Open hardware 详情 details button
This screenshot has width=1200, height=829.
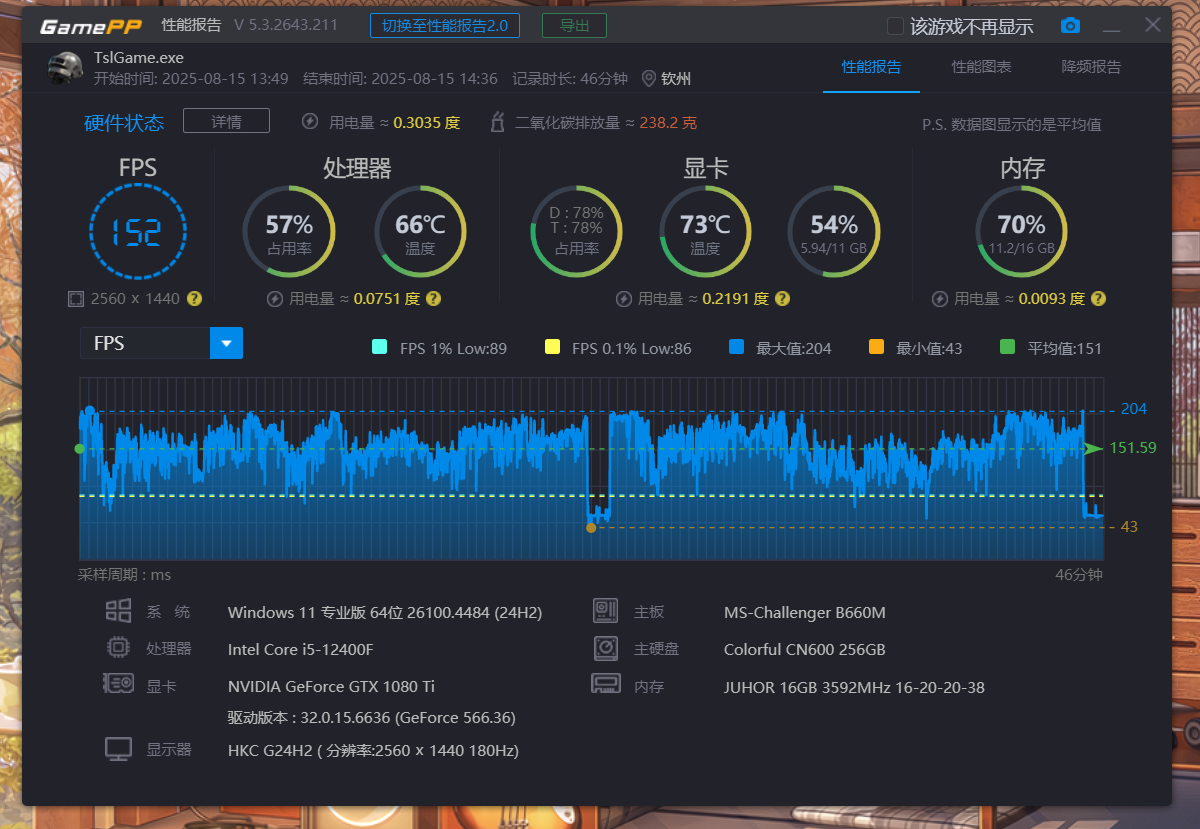pyautogui.click(x=226, y=121)
